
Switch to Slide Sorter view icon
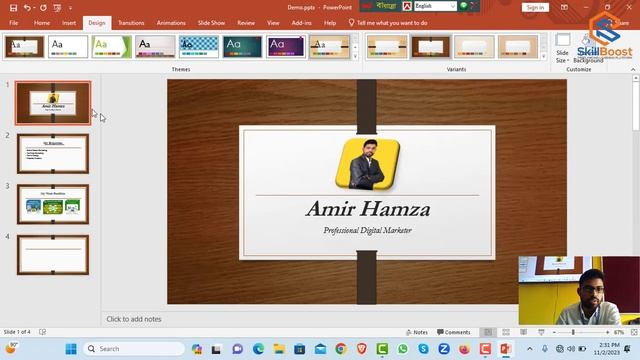[506, 332]
